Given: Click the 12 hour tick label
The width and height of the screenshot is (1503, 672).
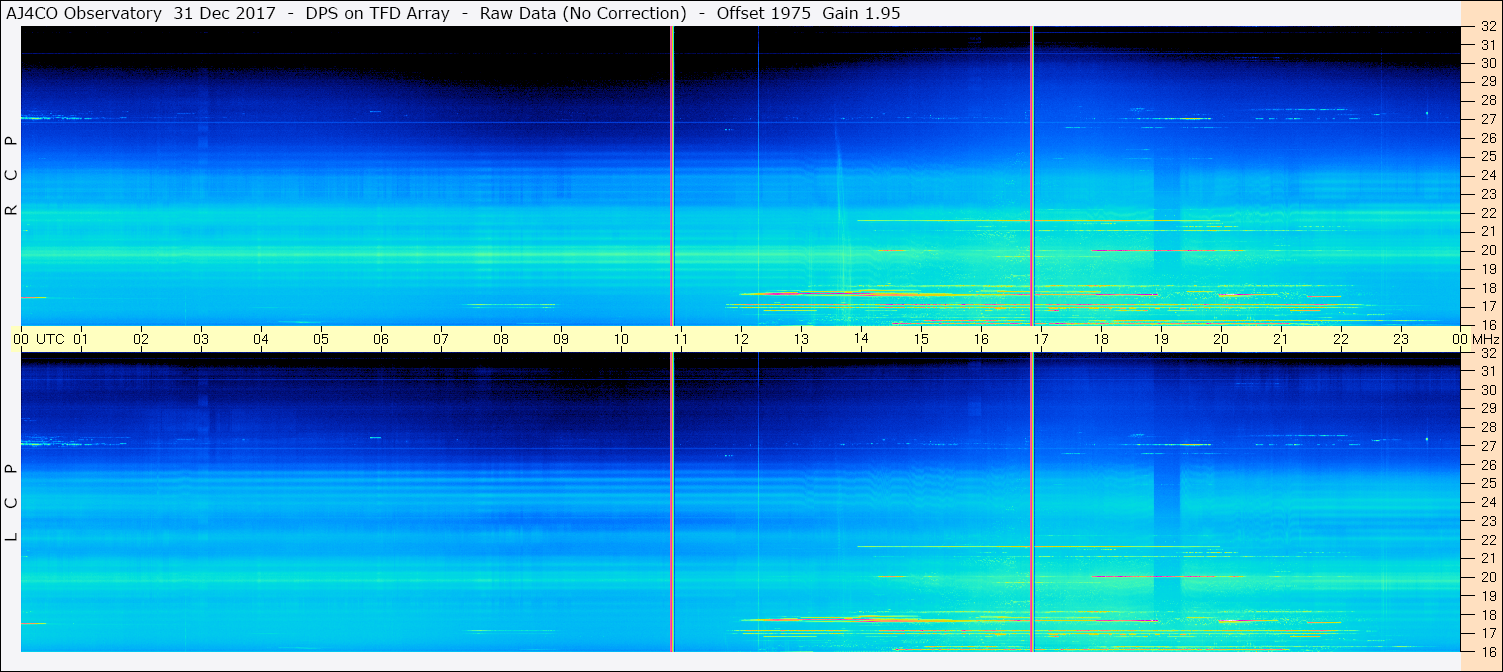Looking at the screenshot, I should pos(741,339).
